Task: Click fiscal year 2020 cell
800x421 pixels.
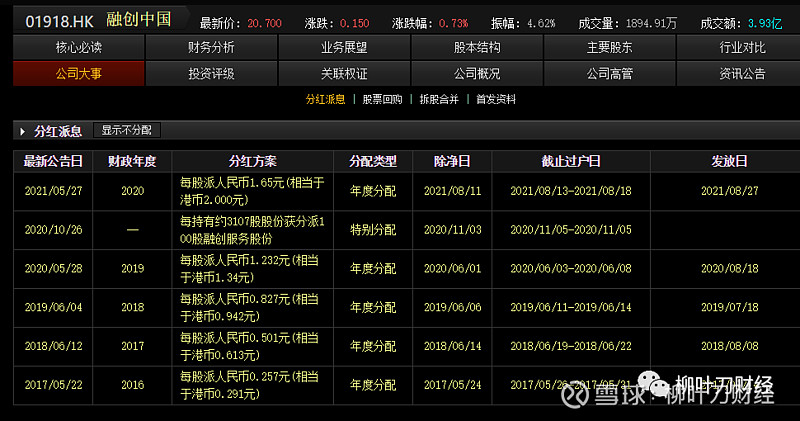Action: pos(133,191)
